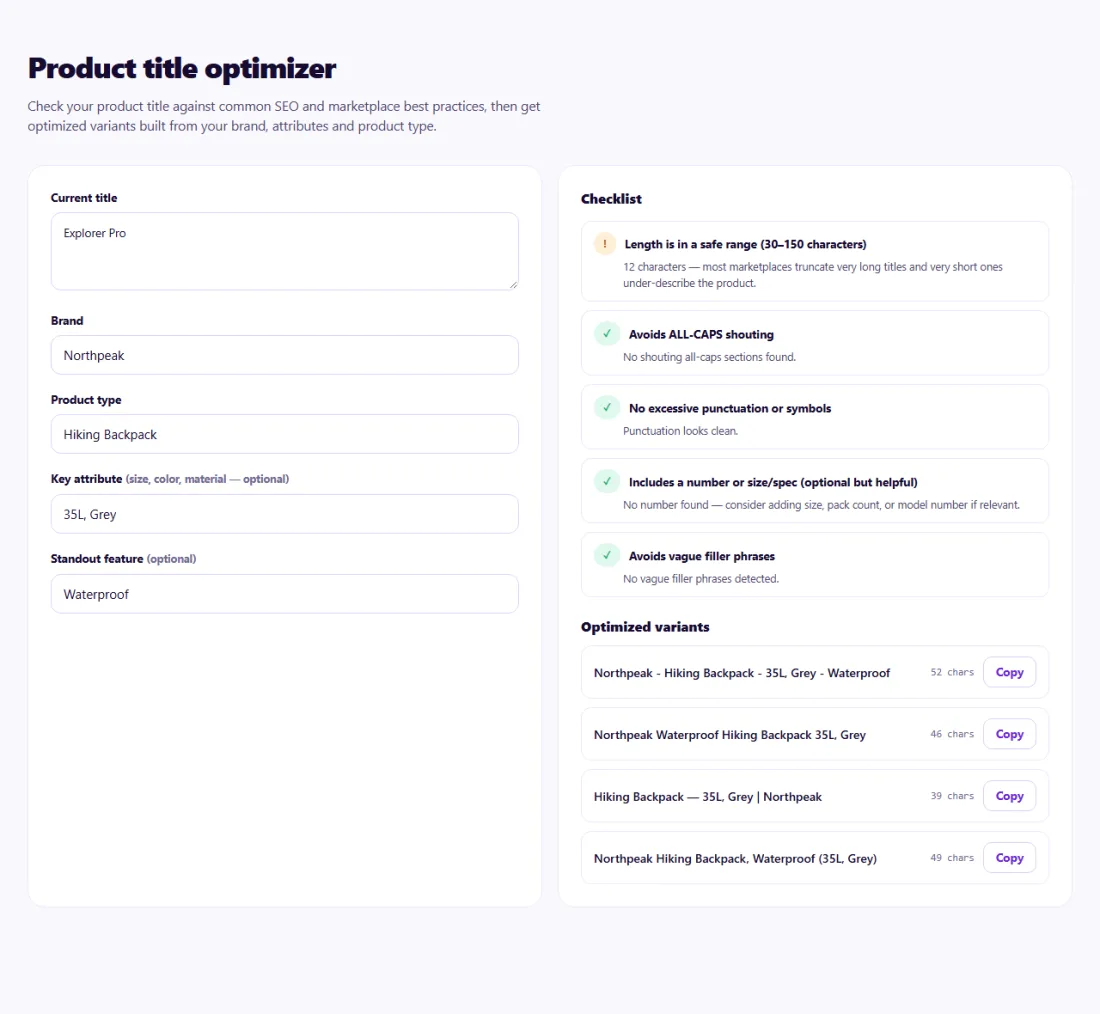
Task: Click the checkmark icon for number/size check
Action: click(607, 481)
